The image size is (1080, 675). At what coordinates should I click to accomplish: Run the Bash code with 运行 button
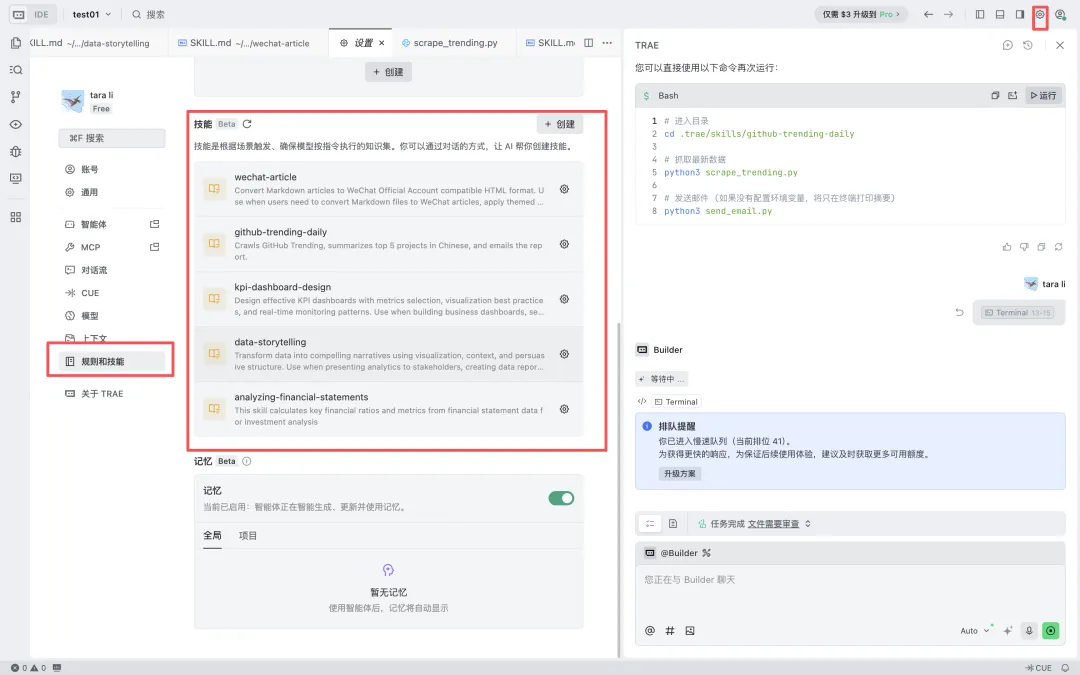pos(1043,96)
